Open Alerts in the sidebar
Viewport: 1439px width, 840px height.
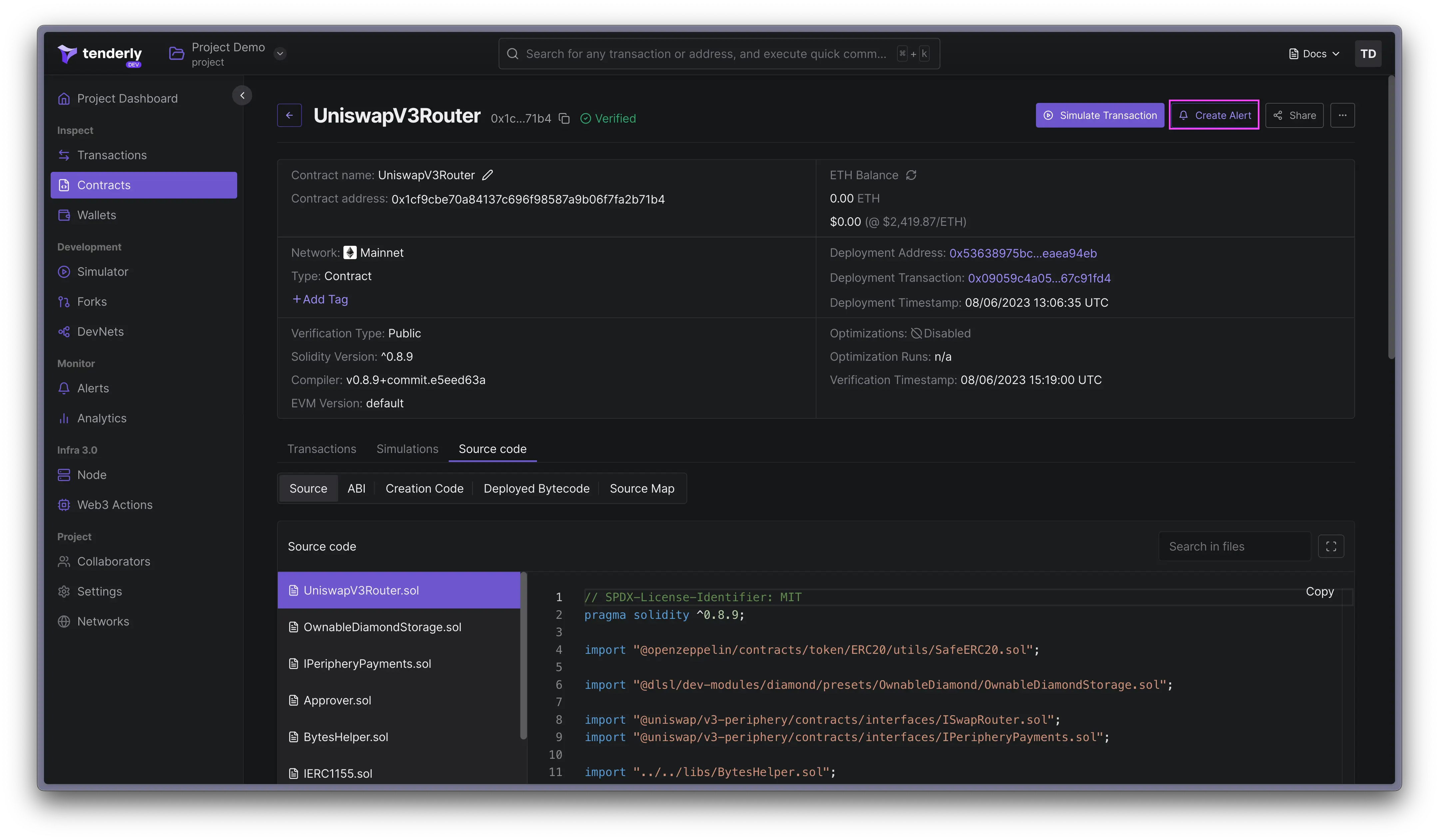tap(144, 388)
